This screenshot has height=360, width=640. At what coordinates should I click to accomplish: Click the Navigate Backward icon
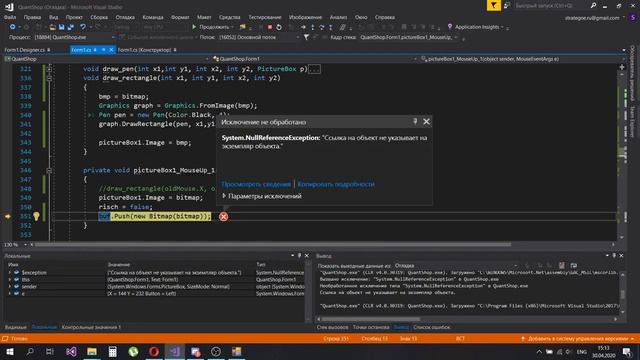(12, 27)
